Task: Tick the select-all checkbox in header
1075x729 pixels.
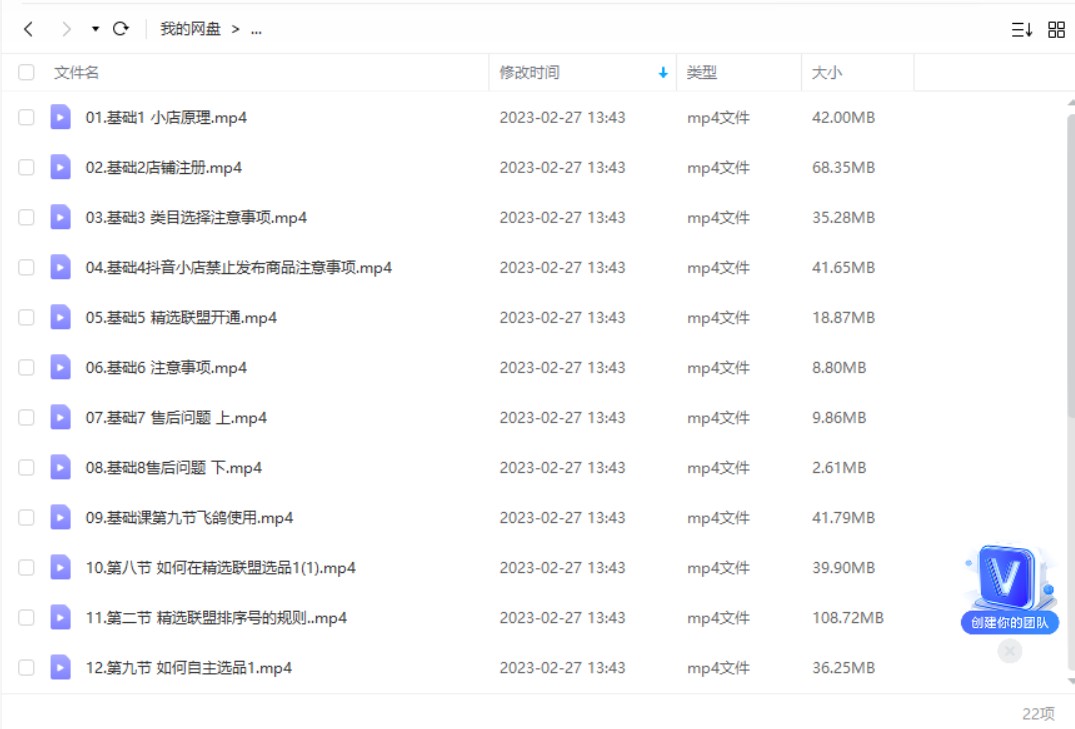Action: [26, 72]
